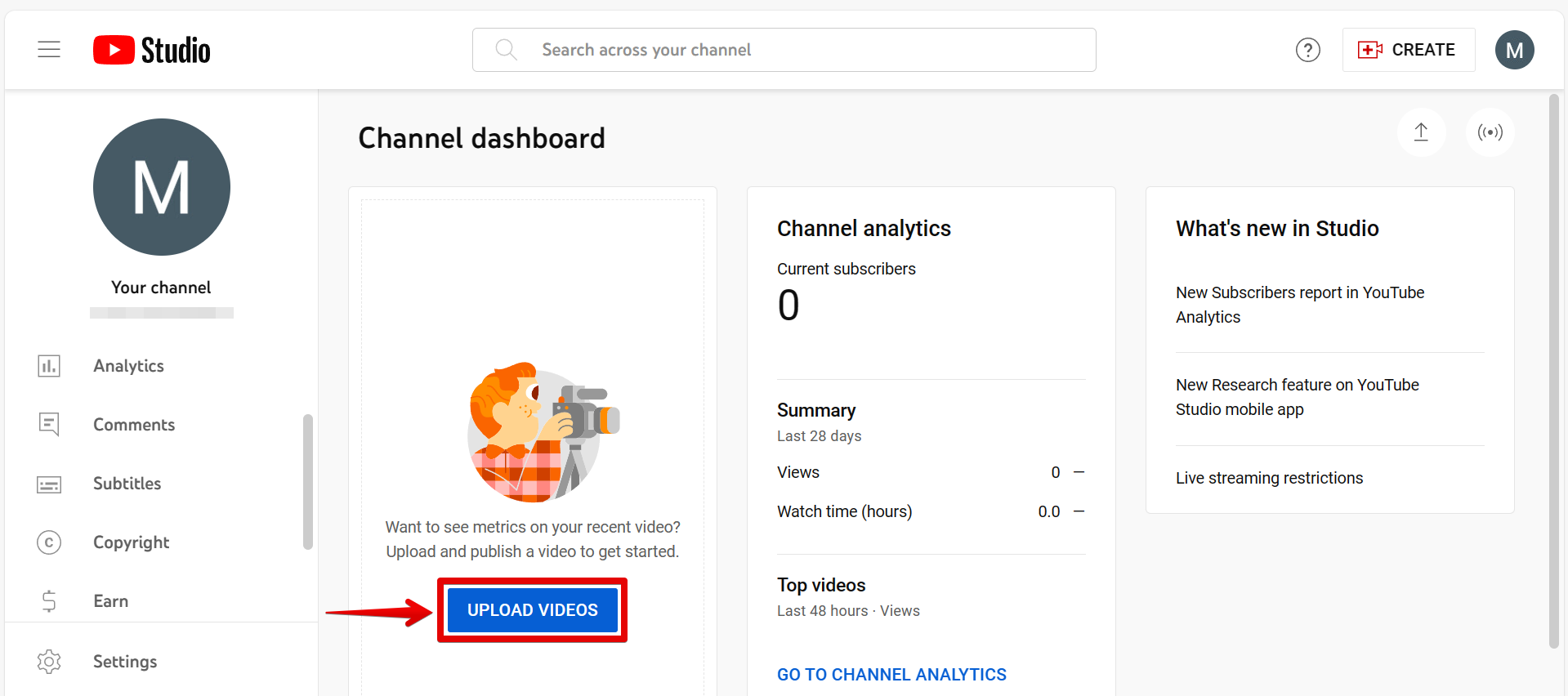Click the go live broadcast icon
1568x696 pixels.
point(1490,132)
